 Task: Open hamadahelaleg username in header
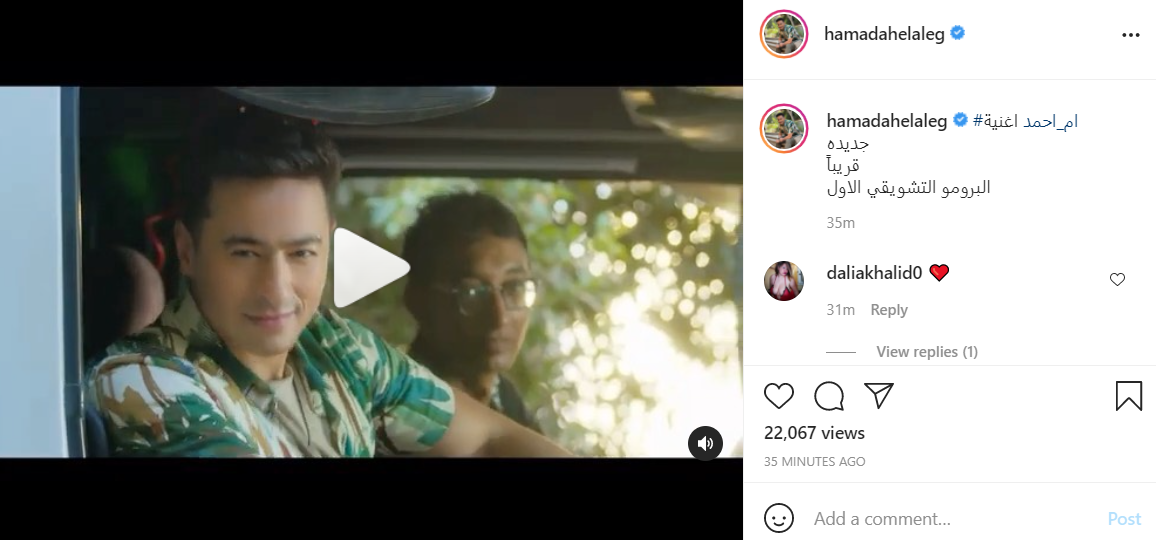coord(884,34)
